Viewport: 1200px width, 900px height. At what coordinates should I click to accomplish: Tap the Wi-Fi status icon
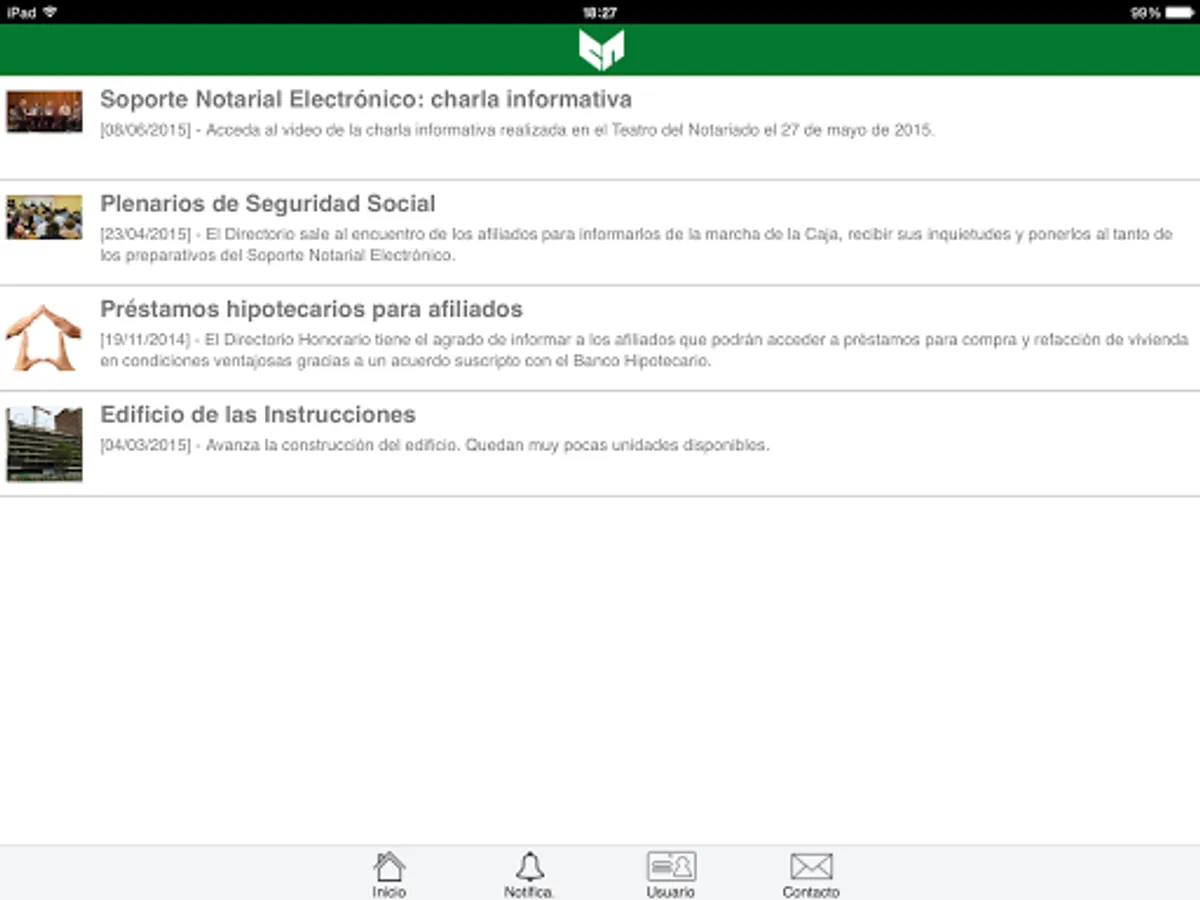(50, 12)
